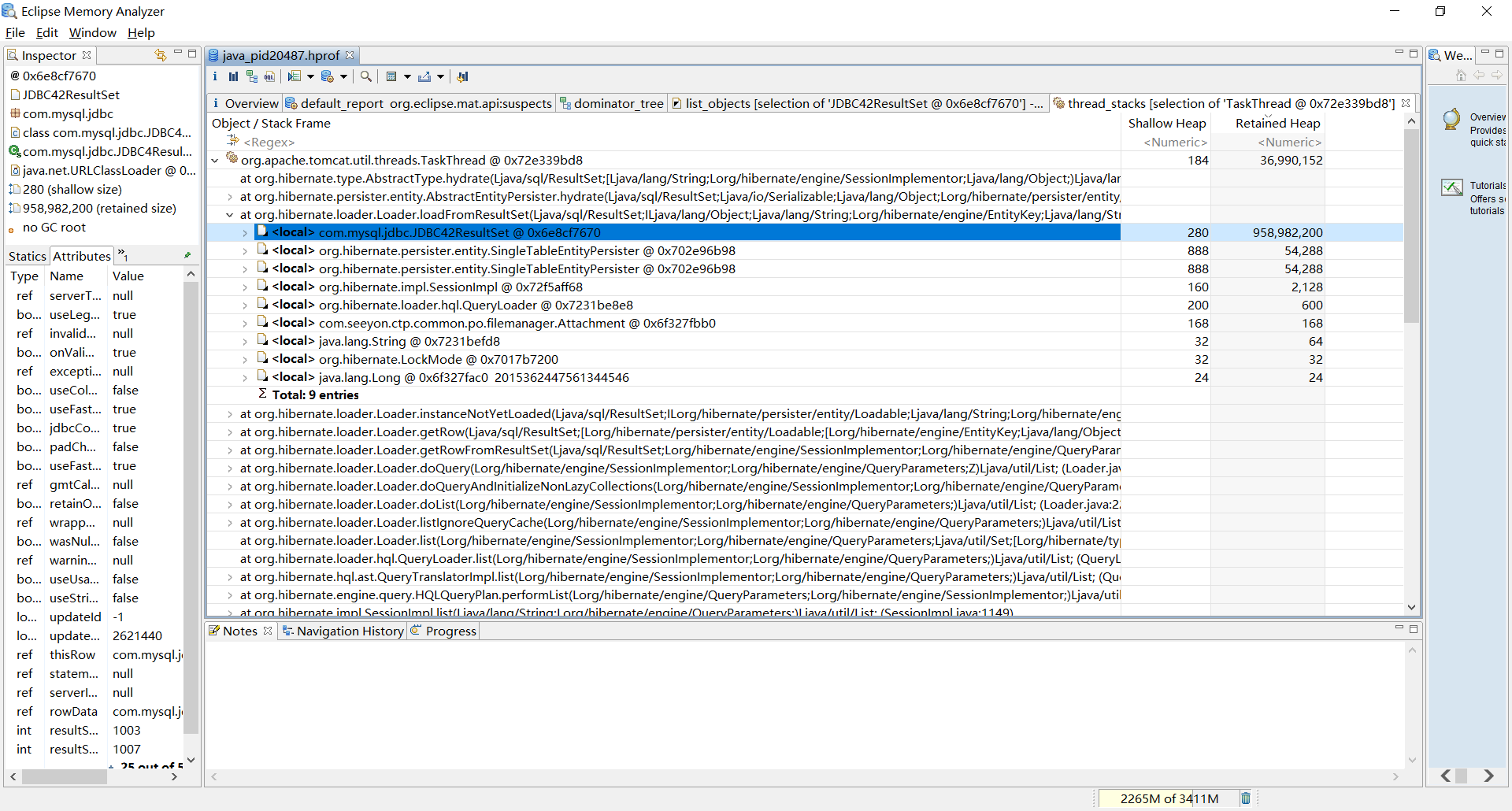Switch to the dominator_tree tab

tap(612, 103)
